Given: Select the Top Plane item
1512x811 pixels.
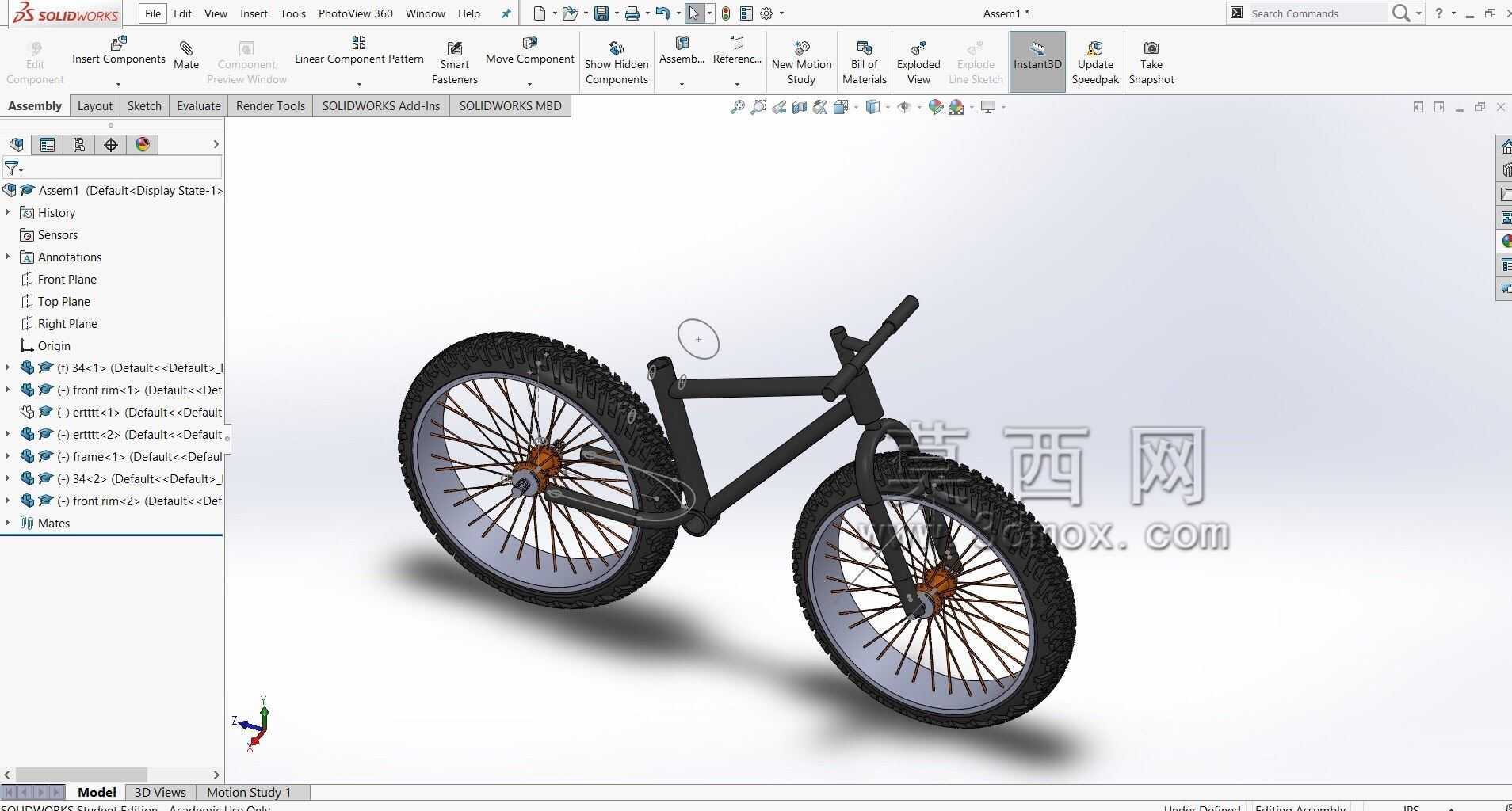Looking at the screenshot, I should click(55, 301).
